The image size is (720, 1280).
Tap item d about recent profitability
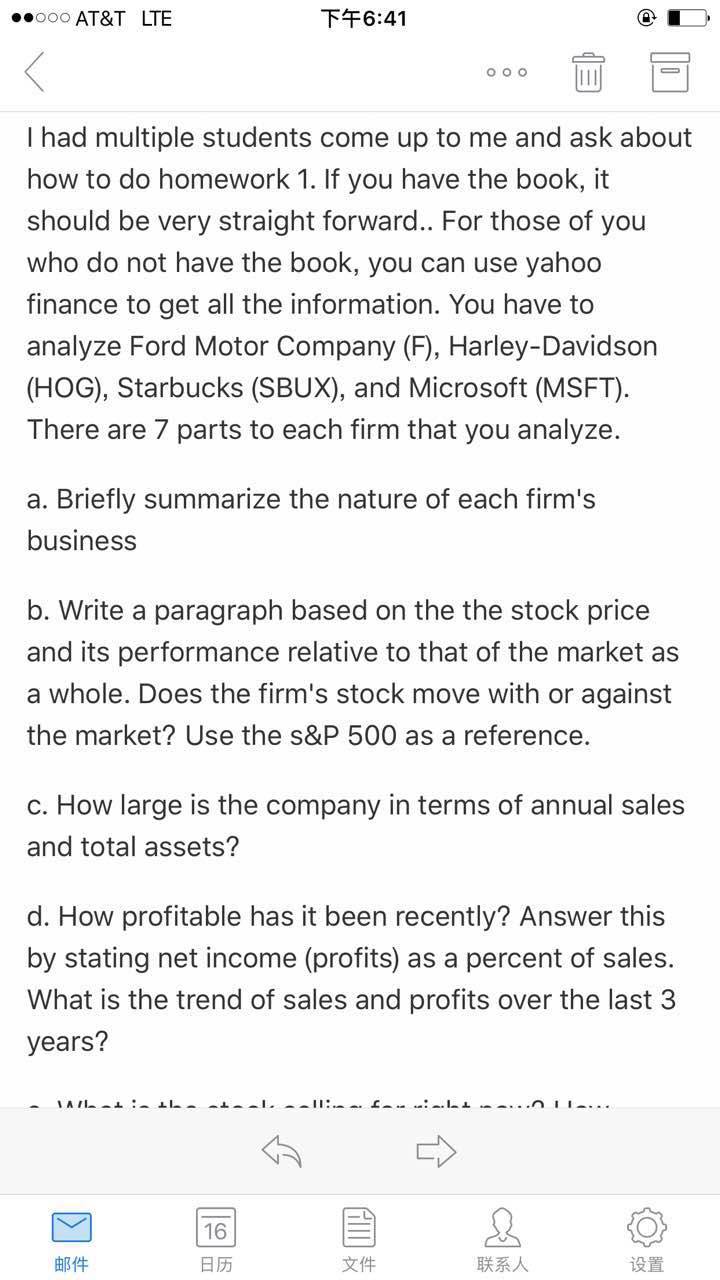[x=351, y=979]
